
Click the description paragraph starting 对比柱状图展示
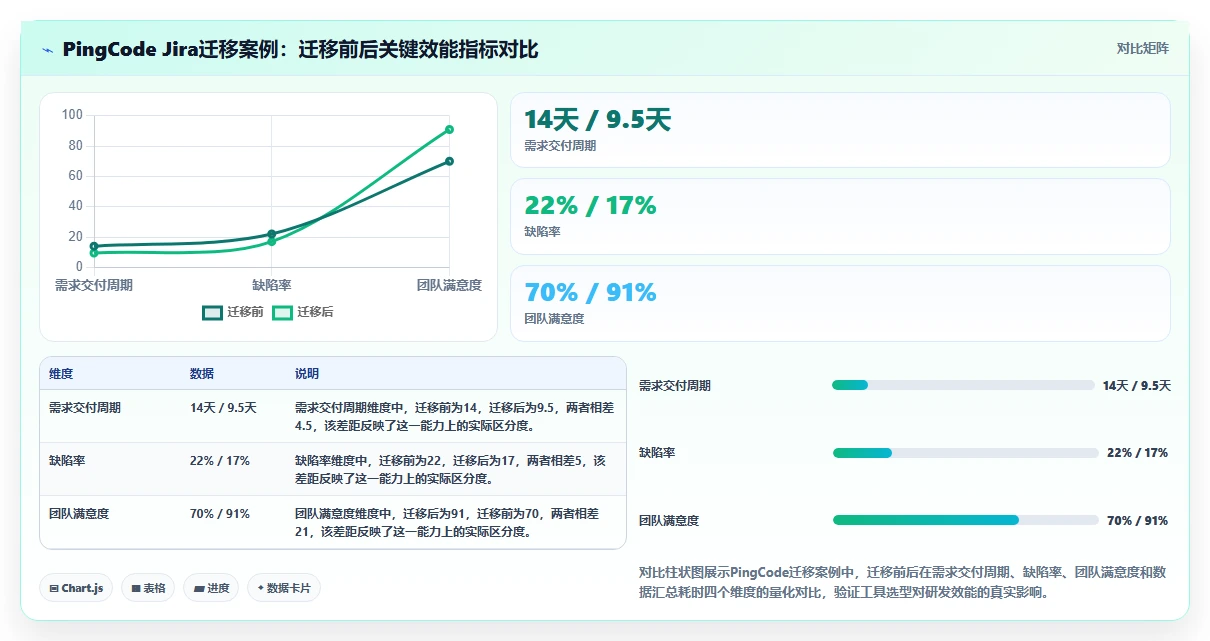[x=902, y=582]
